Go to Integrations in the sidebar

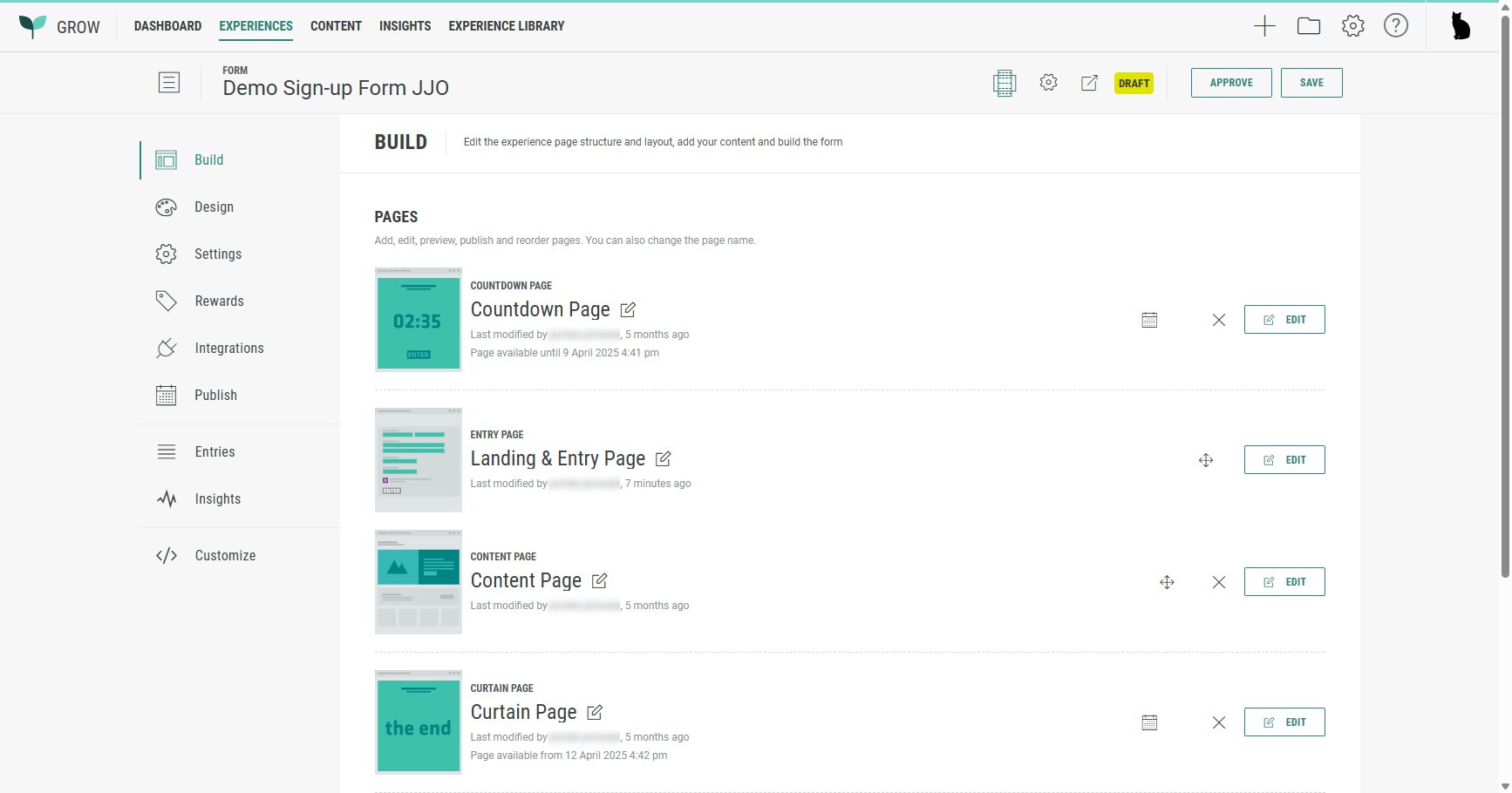228,349
